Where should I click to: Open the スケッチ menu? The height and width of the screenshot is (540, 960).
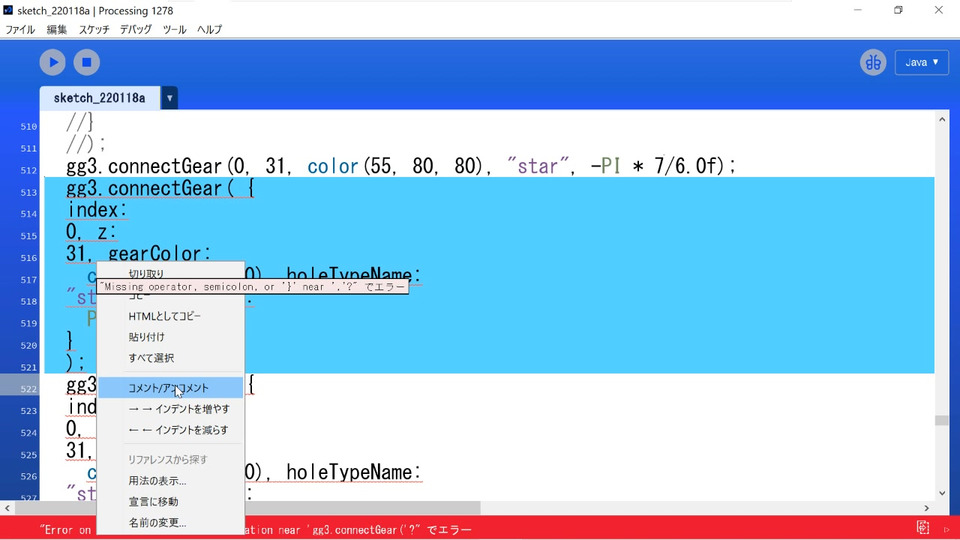(94, 29)
